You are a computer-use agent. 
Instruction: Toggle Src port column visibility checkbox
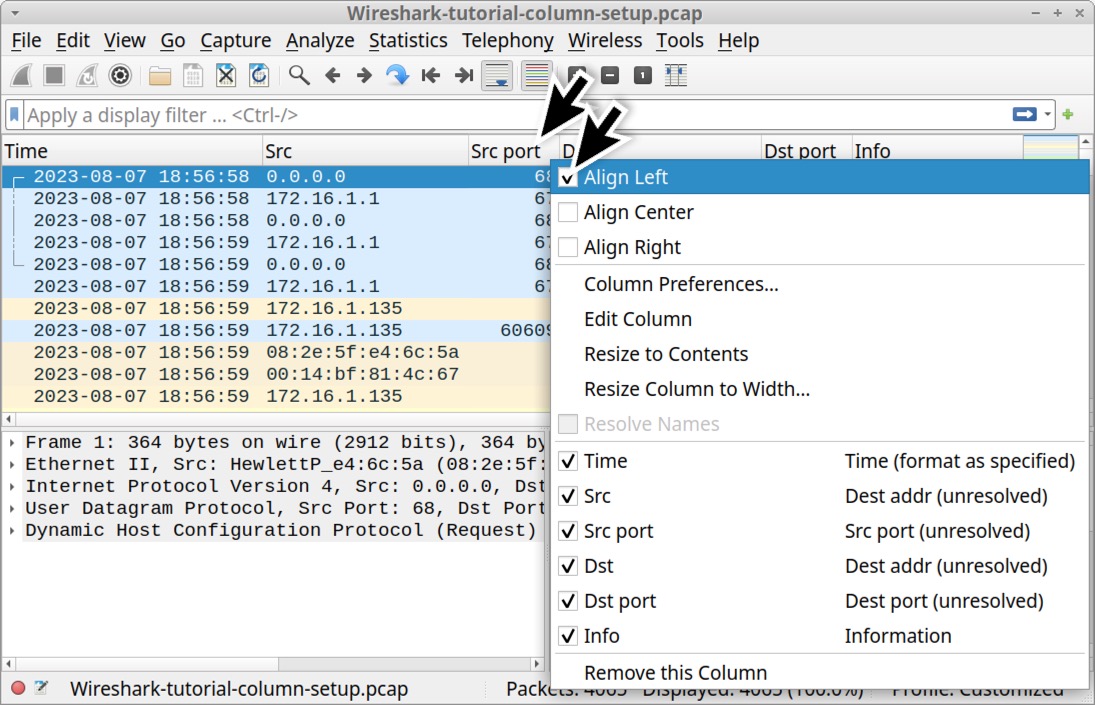(x=568, y=531)
